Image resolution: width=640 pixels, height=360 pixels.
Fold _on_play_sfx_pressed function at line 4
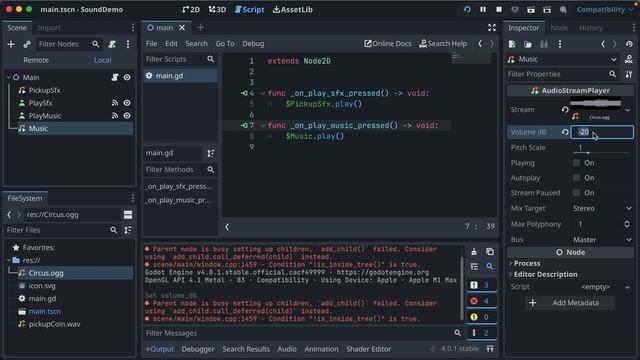tap(262, 93)
